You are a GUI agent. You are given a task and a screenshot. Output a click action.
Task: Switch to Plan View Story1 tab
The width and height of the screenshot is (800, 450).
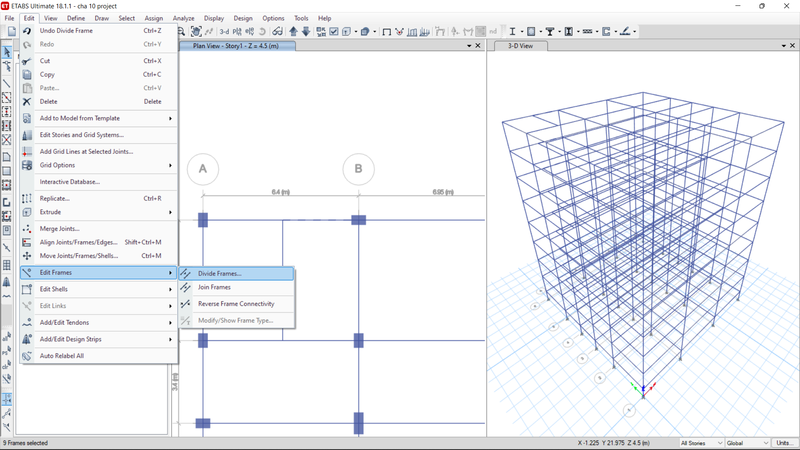pos(236,46)
